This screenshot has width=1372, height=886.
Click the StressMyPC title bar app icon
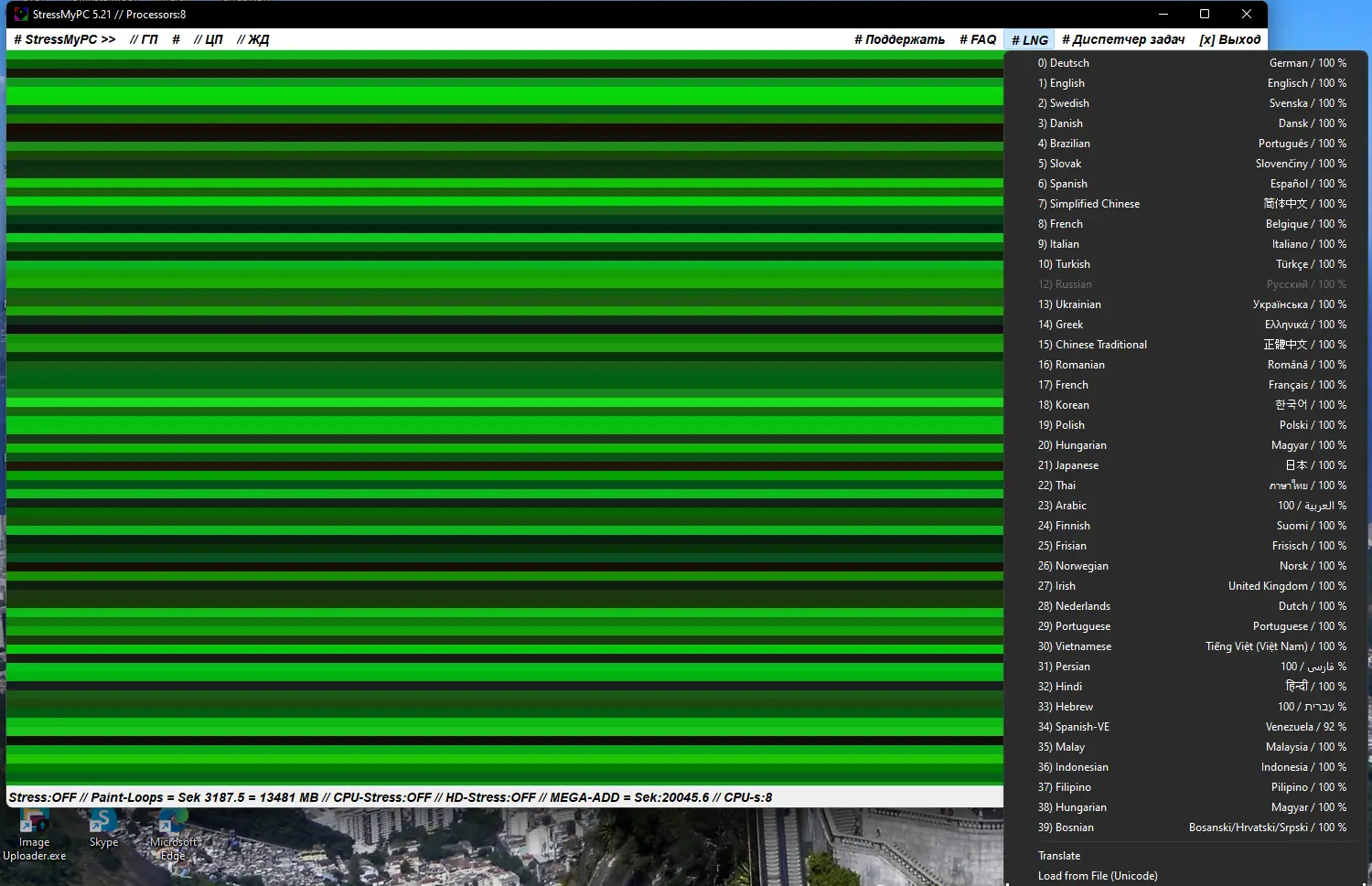[21, 15]
